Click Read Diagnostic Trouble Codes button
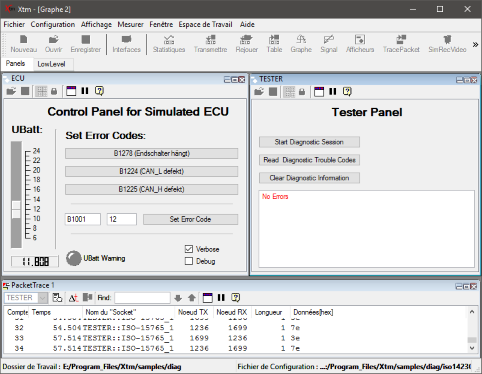 [x=309, y=160]
